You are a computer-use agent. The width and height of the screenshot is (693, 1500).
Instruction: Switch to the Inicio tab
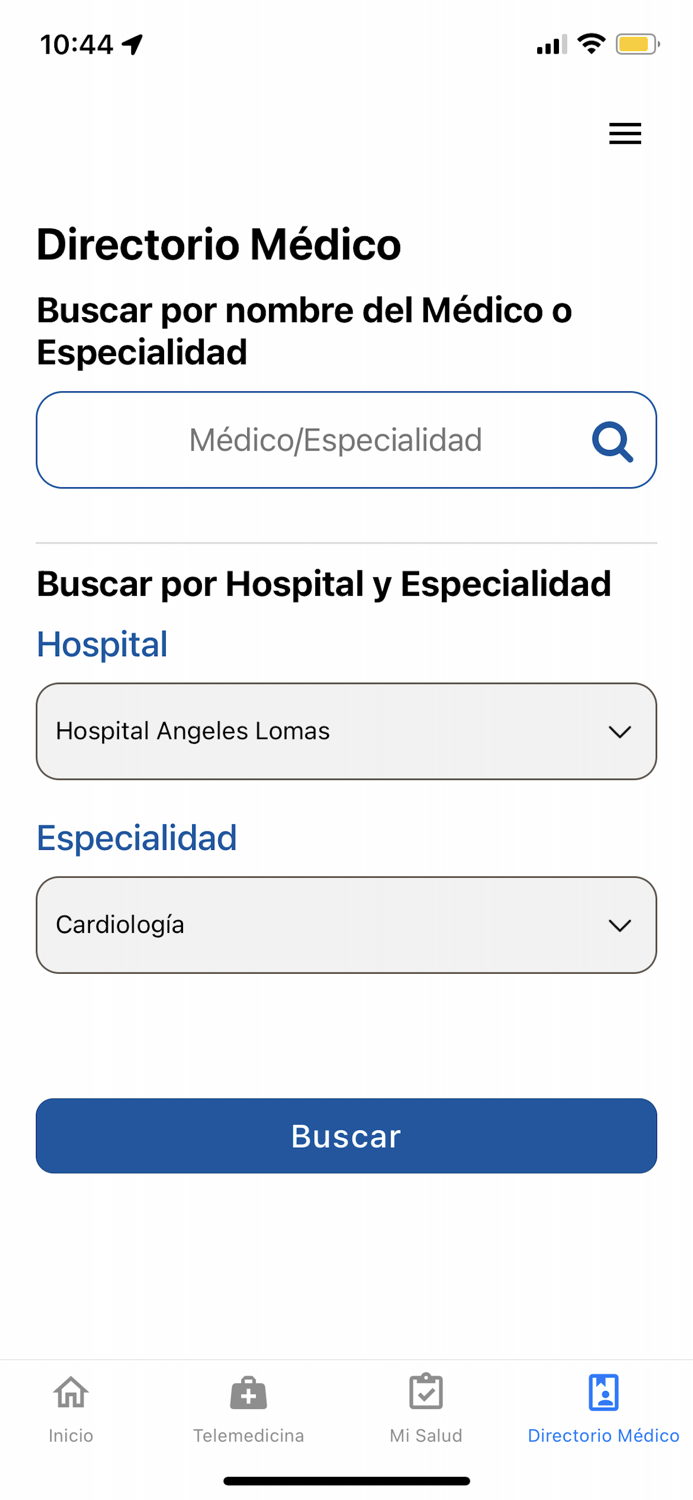tap(70, 1408)
